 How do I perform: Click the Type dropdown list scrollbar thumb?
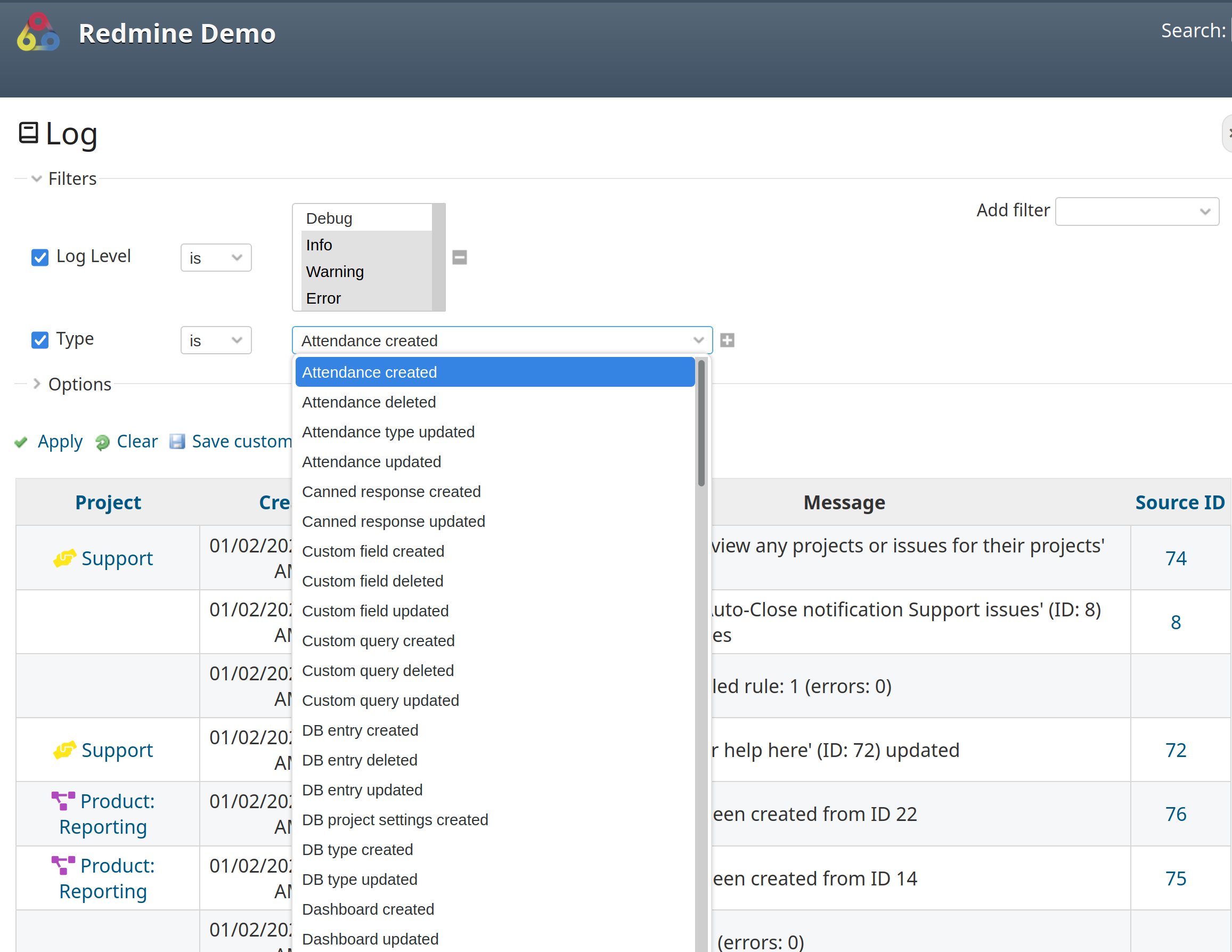(701, 423)
